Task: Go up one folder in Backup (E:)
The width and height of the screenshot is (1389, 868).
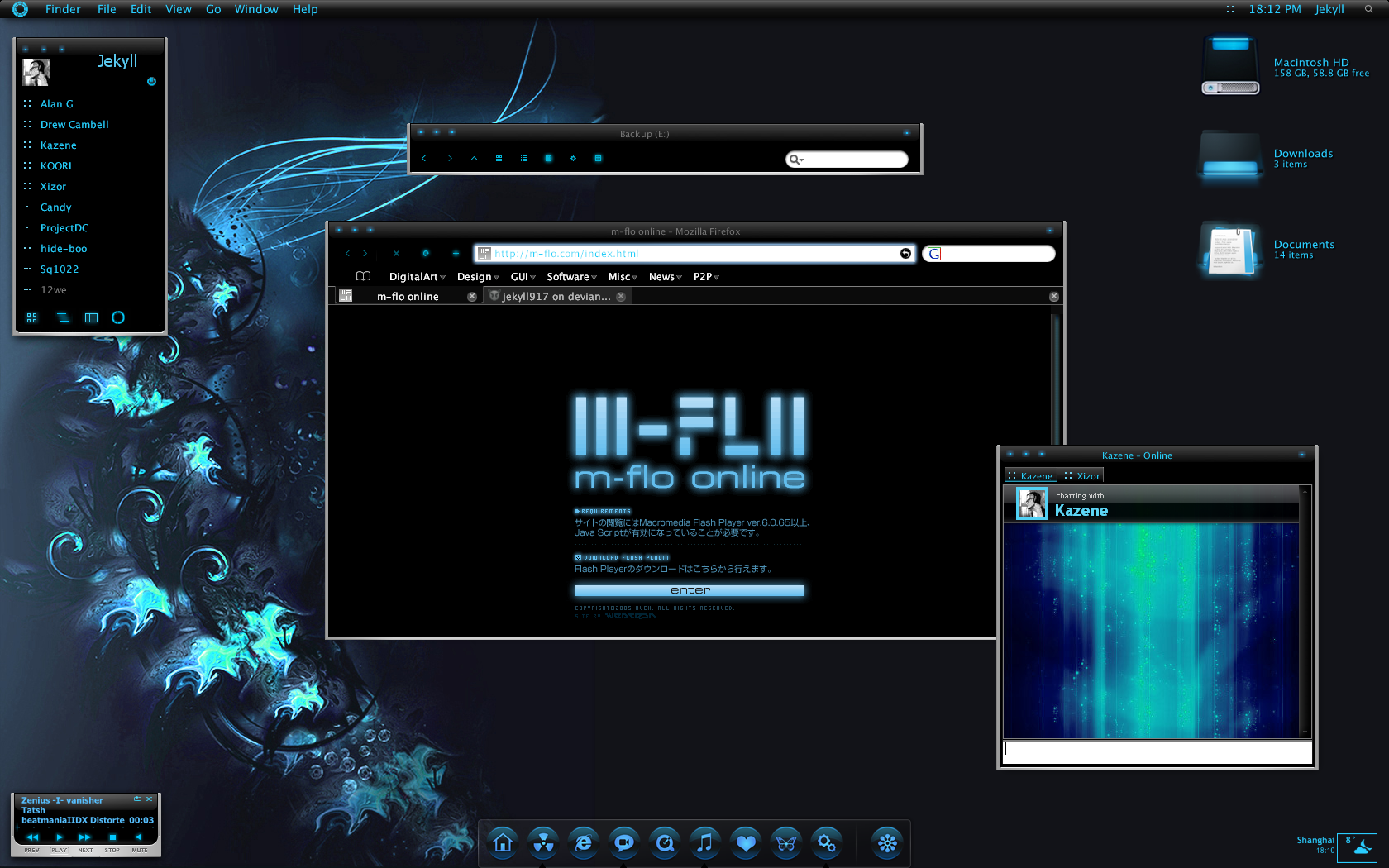Action: click(474, 158)
